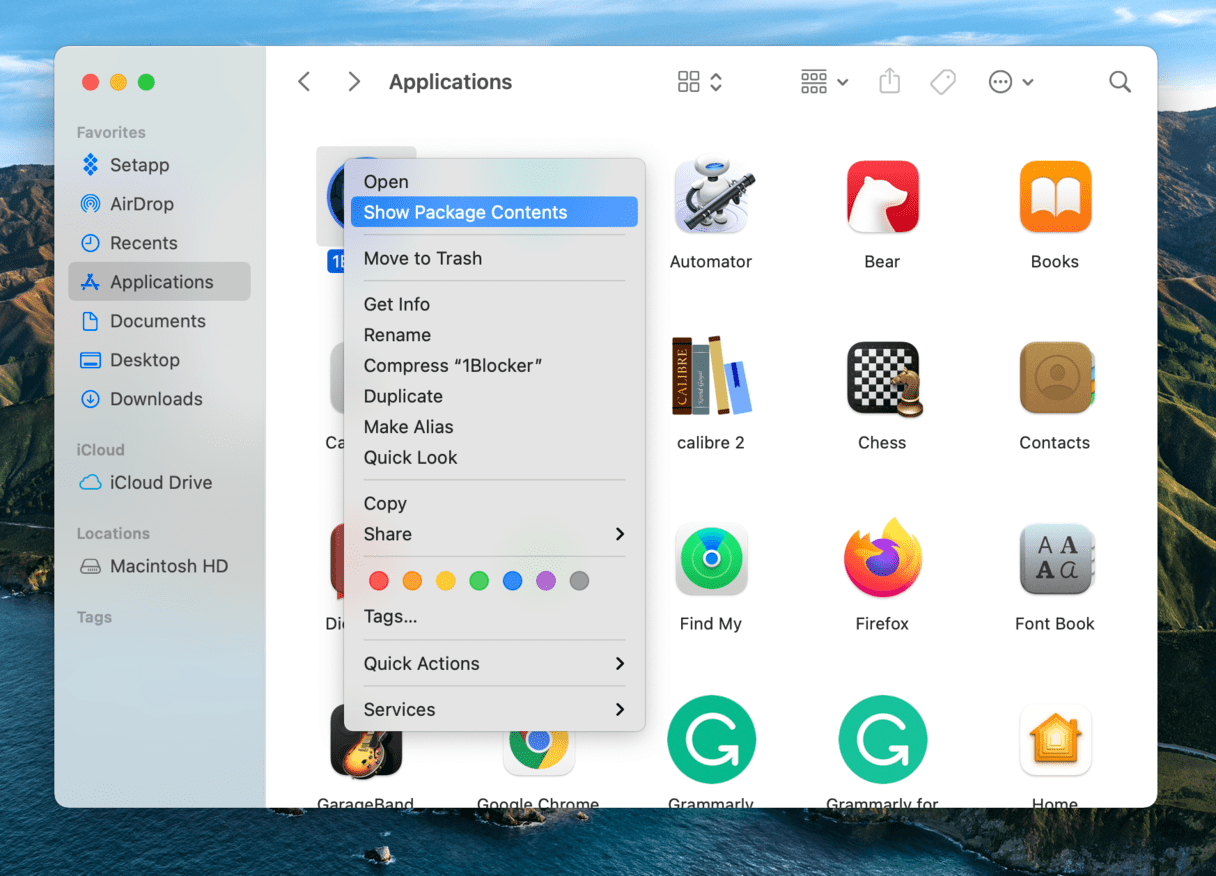This screenshot has width=1216, height=876.
Task: Apply the gray tag color
Action: (x=579, y=580)
